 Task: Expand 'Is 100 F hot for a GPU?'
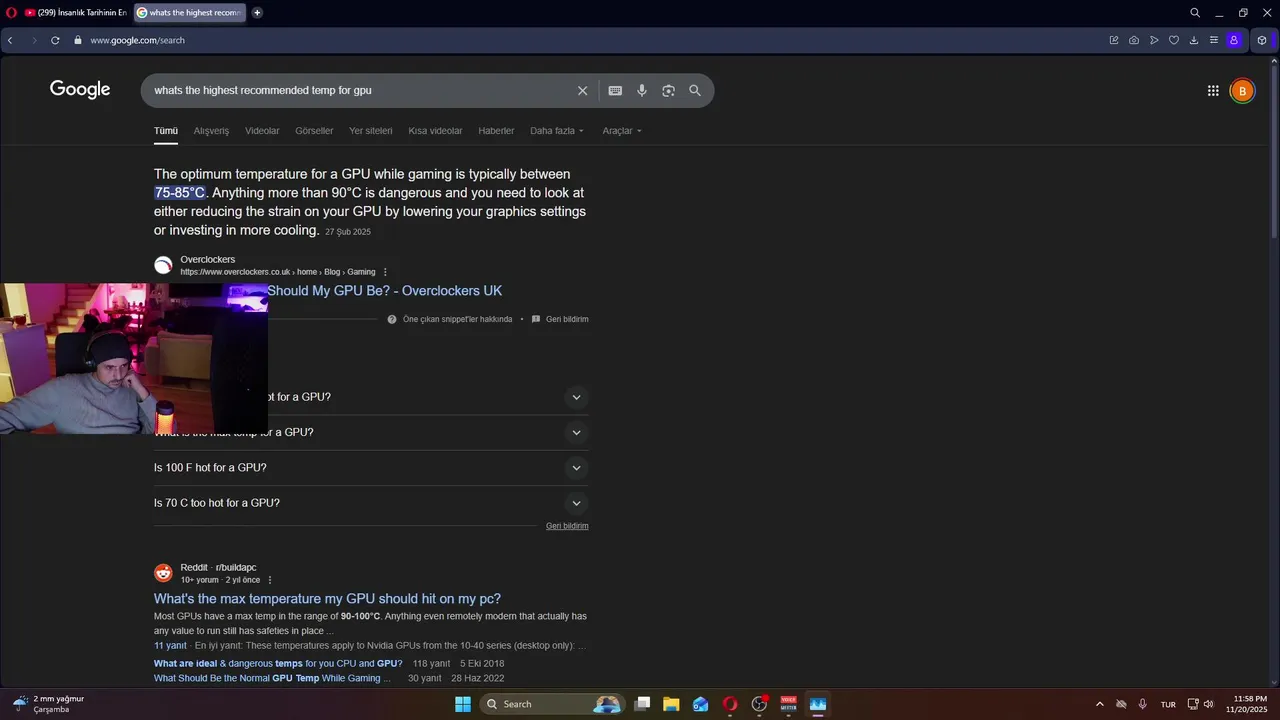[371, 468]
